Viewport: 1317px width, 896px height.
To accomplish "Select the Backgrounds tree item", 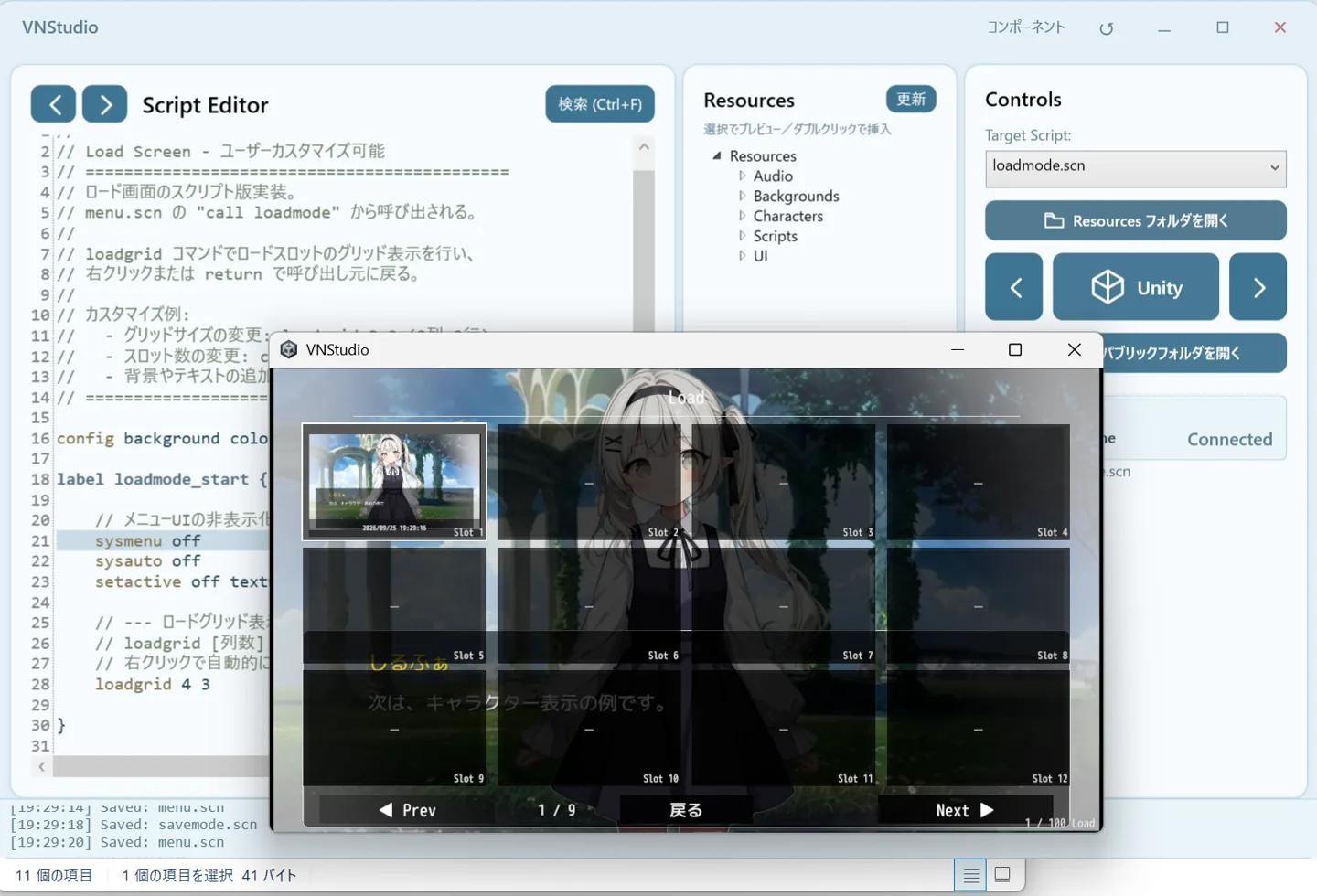I will pyautogui.click(x=796, y=196).
